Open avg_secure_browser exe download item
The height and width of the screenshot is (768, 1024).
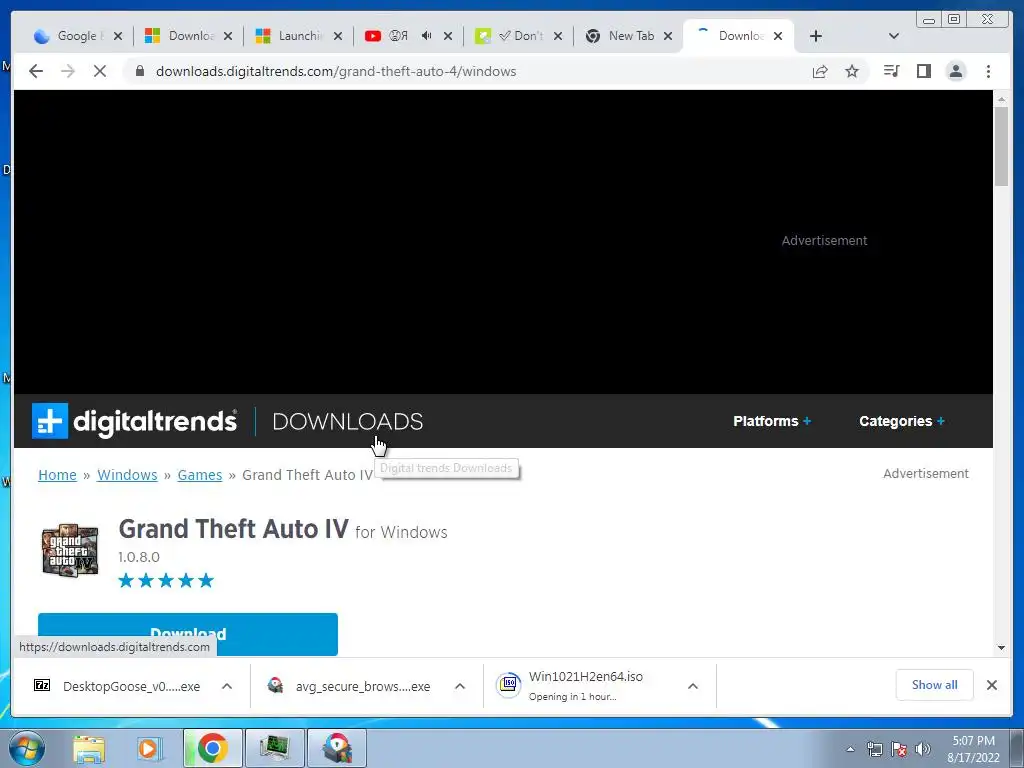click(362, 686)
